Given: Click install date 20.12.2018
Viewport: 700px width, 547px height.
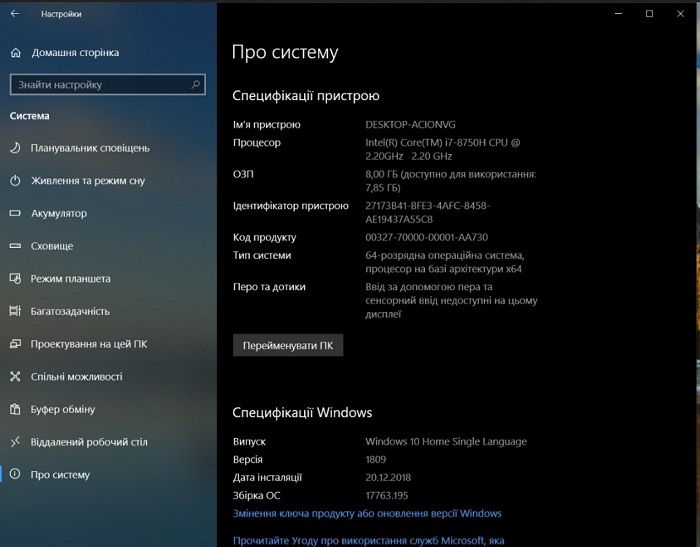Looking at the screenshot, I should (x=388, y=477).
